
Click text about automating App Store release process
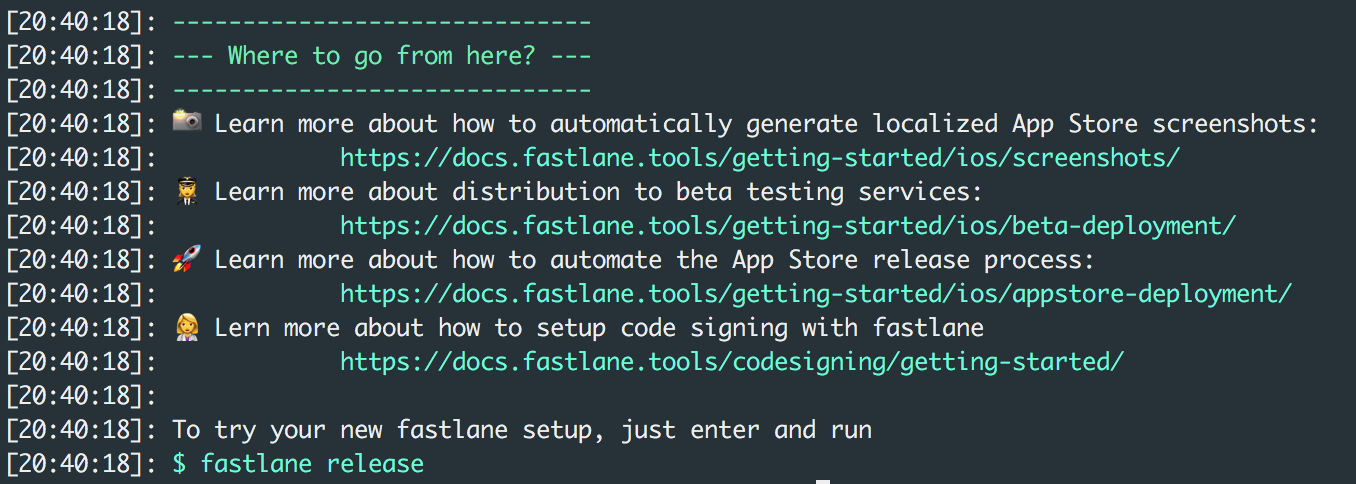coord(655,260)
